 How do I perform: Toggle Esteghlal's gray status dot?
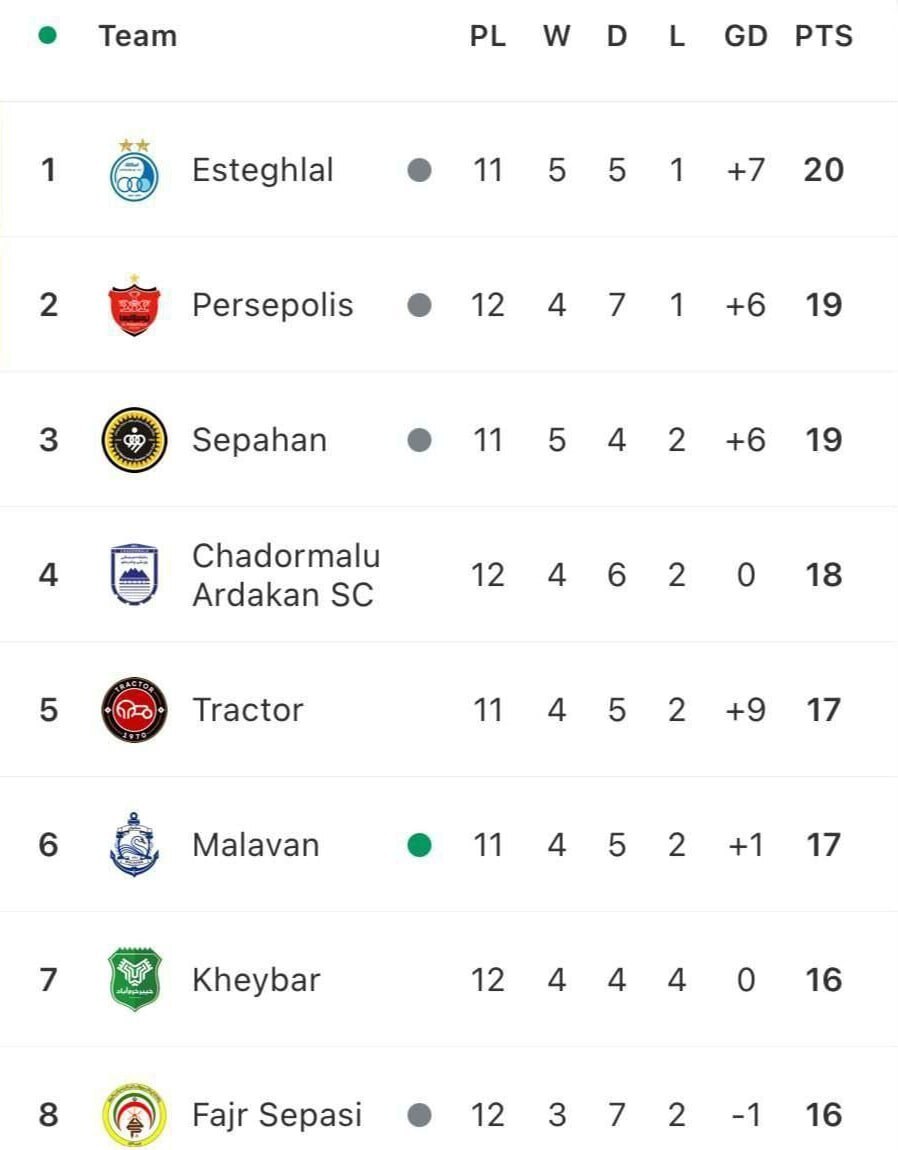click(x=419, y=169)
